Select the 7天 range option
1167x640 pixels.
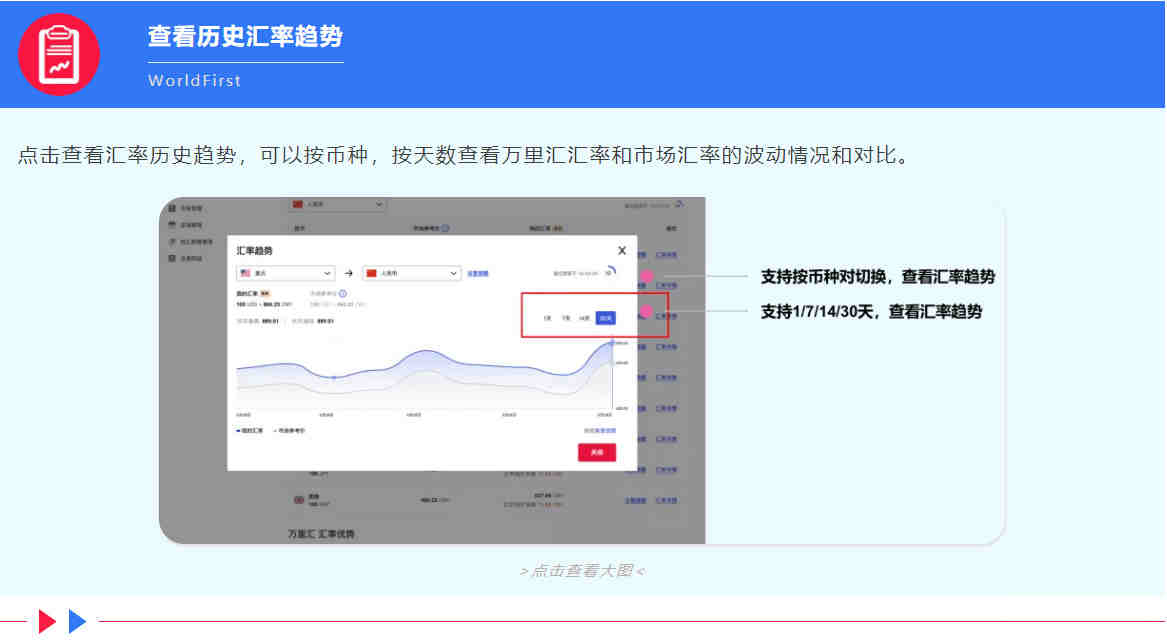coord(566,319)
